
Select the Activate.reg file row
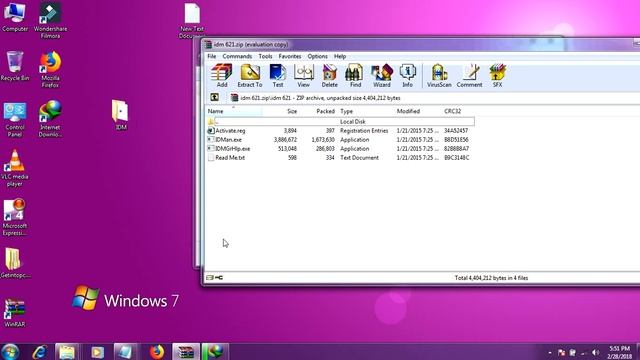(x=340, y=131)
